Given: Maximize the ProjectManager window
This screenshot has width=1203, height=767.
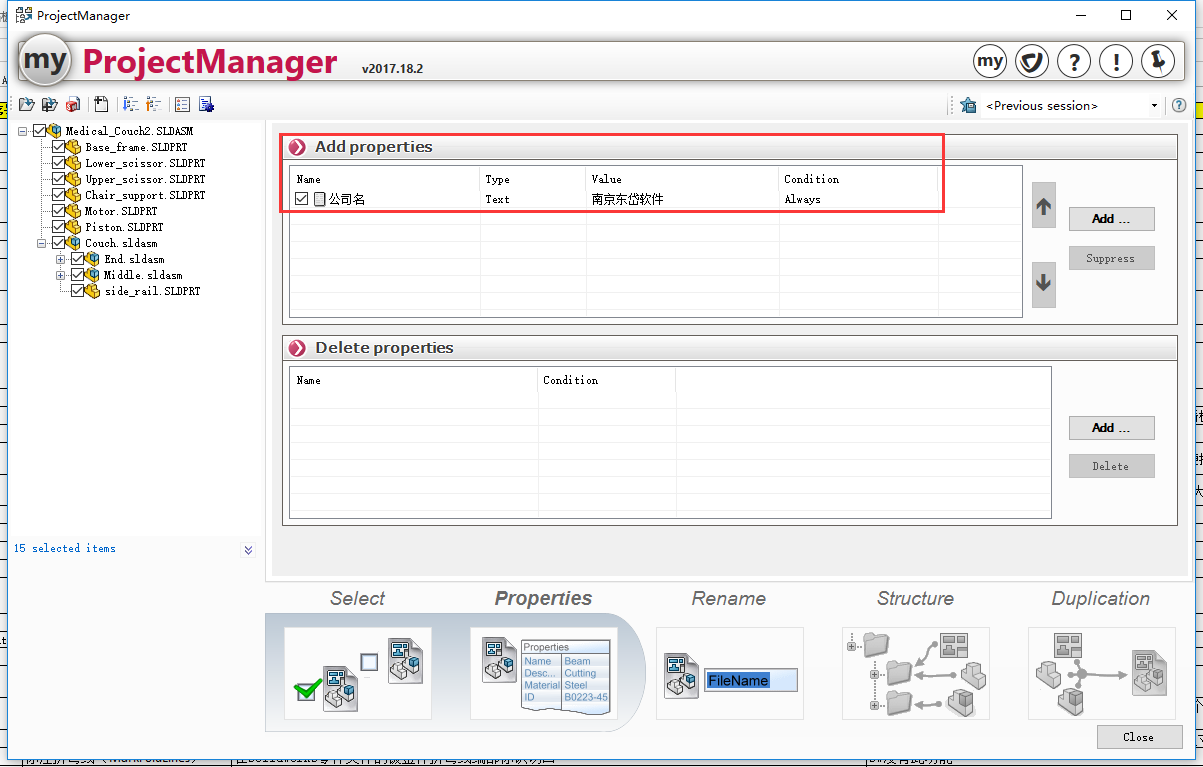Looking at the screenshot, I should [1126, 15].
